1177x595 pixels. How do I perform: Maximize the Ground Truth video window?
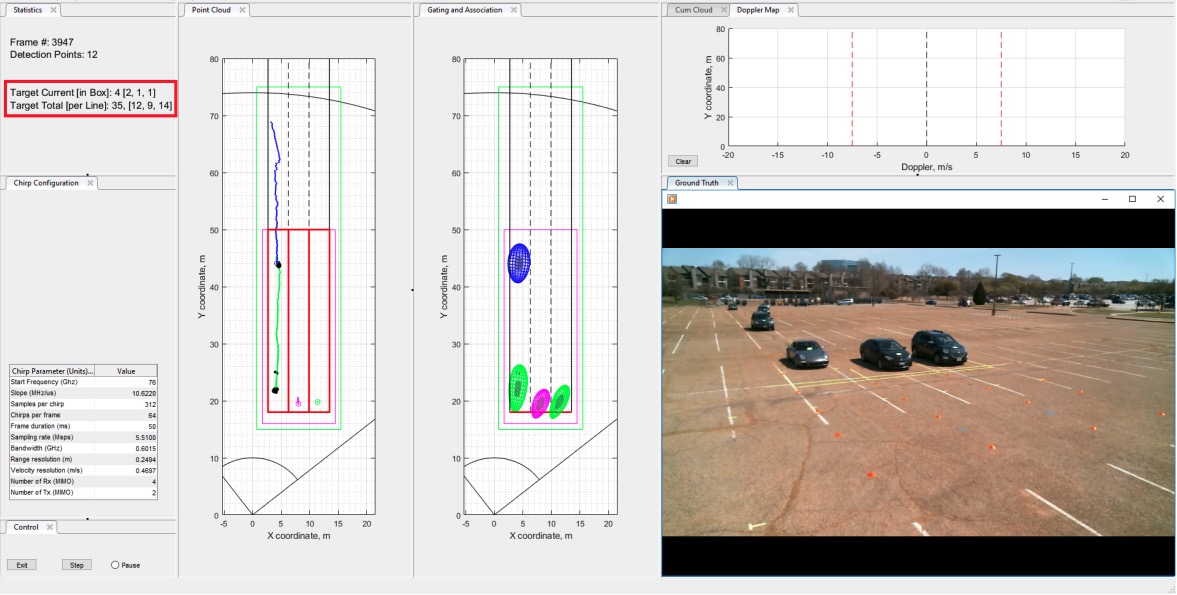coord(1132,199)
